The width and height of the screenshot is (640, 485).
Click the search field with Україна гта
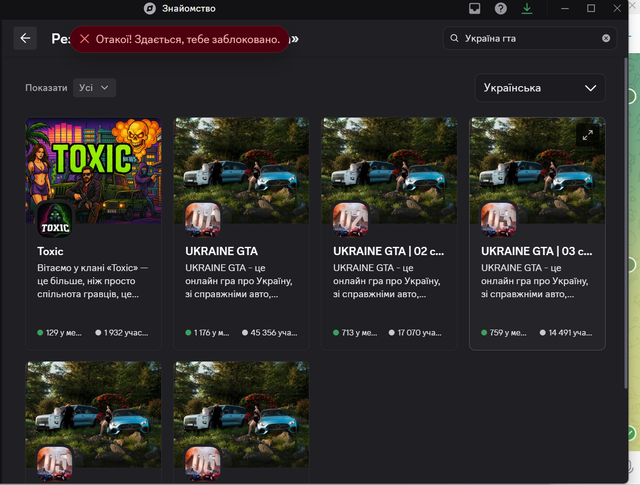(x=530, y=38)
